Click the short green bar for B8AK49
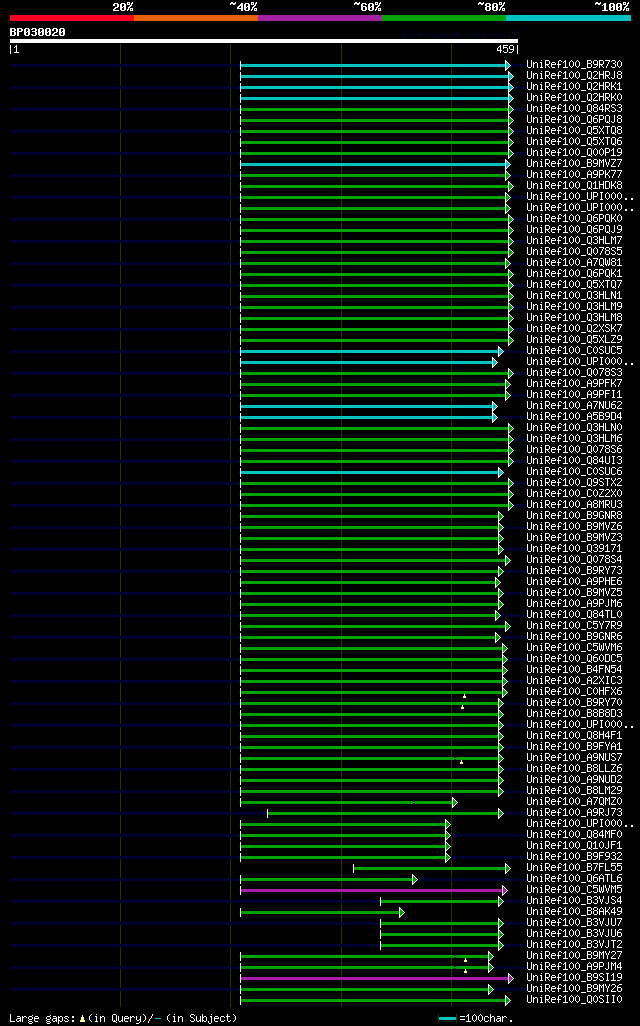The width and height of the screenshot is (640, 1026). point(322,912)
